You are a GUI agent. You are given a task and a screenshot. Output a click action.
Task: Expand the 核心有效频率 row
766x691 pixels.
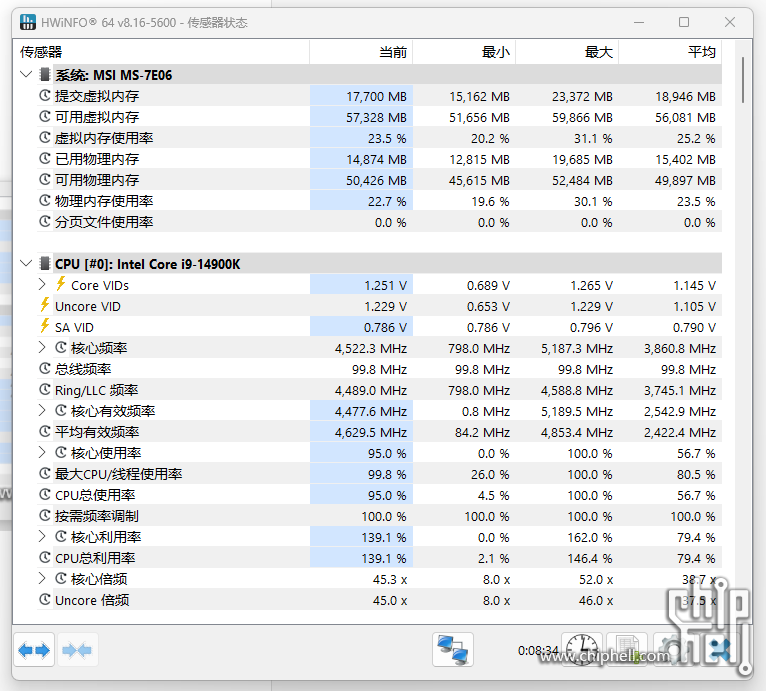(42, 410)
